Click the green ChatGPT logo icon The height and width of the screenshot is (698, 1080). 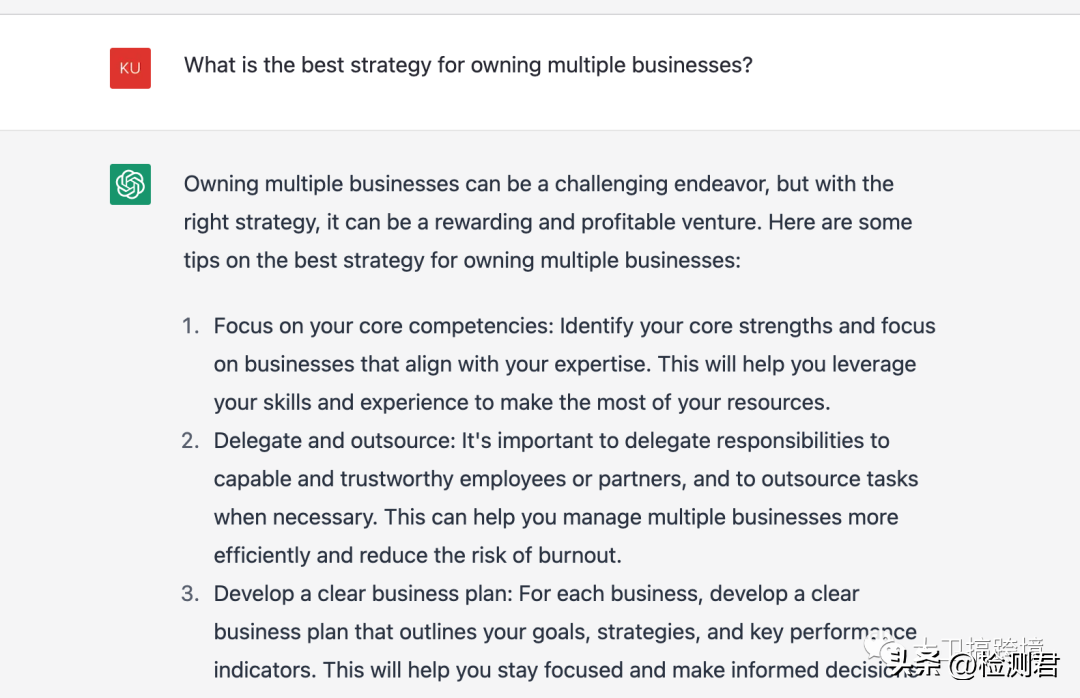(x=130, y=184)
